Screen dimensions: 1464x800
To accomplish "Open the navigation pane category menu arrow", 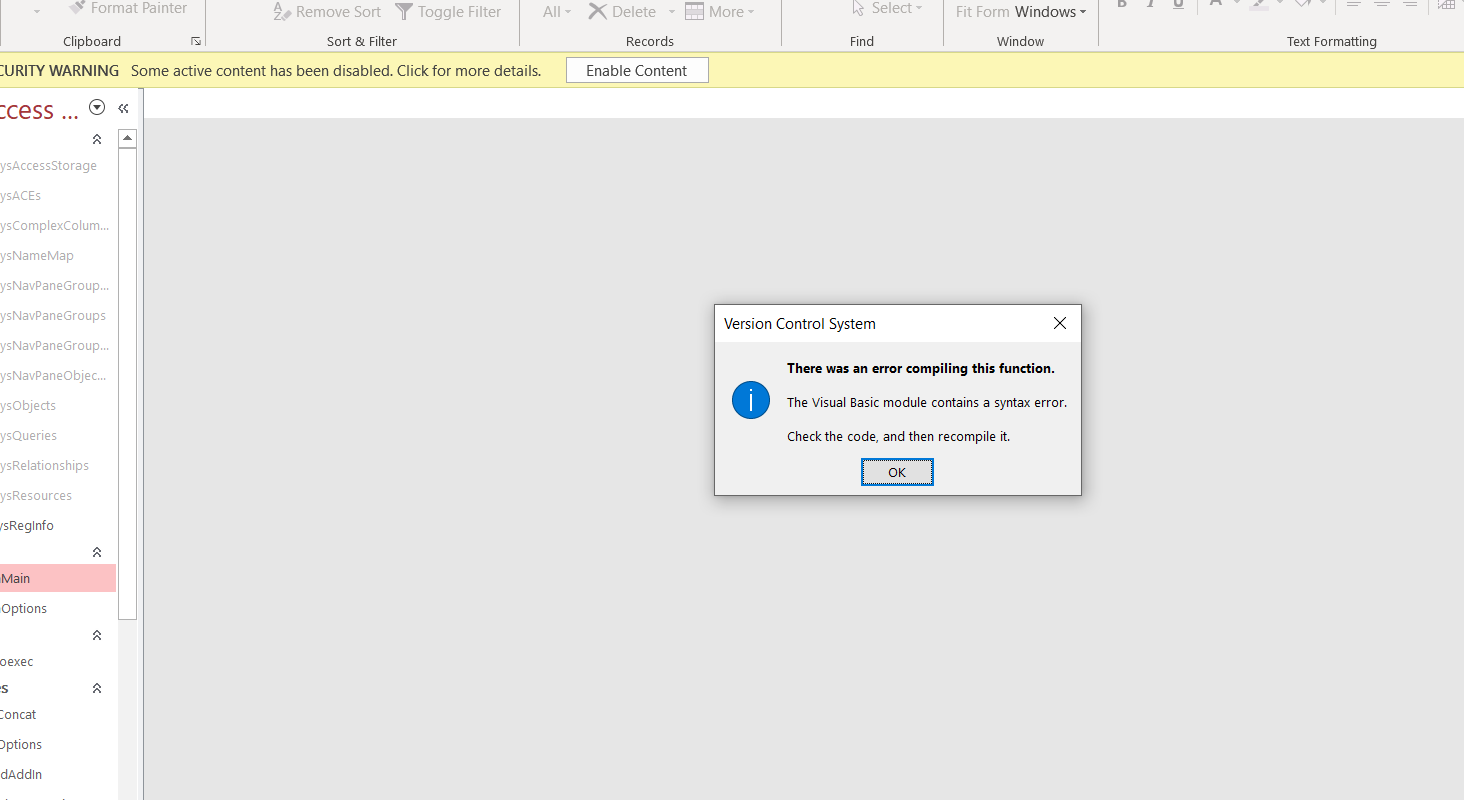I will pos(97,107).
